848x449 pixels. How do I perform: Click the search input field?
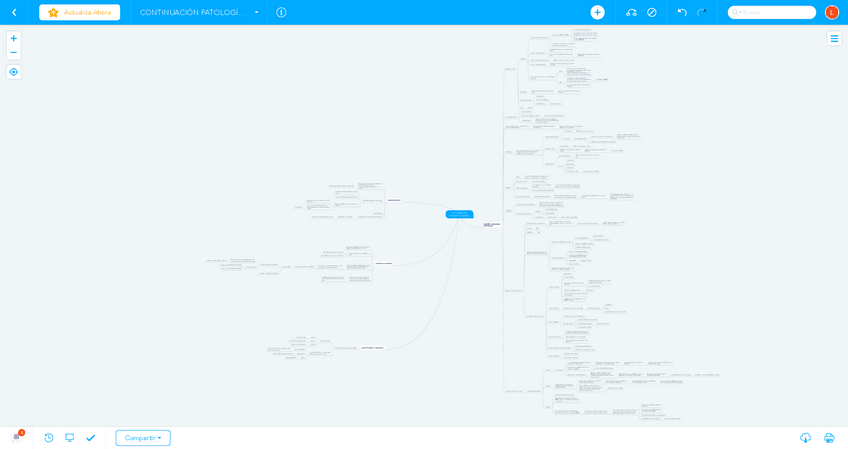pos(775,12)
